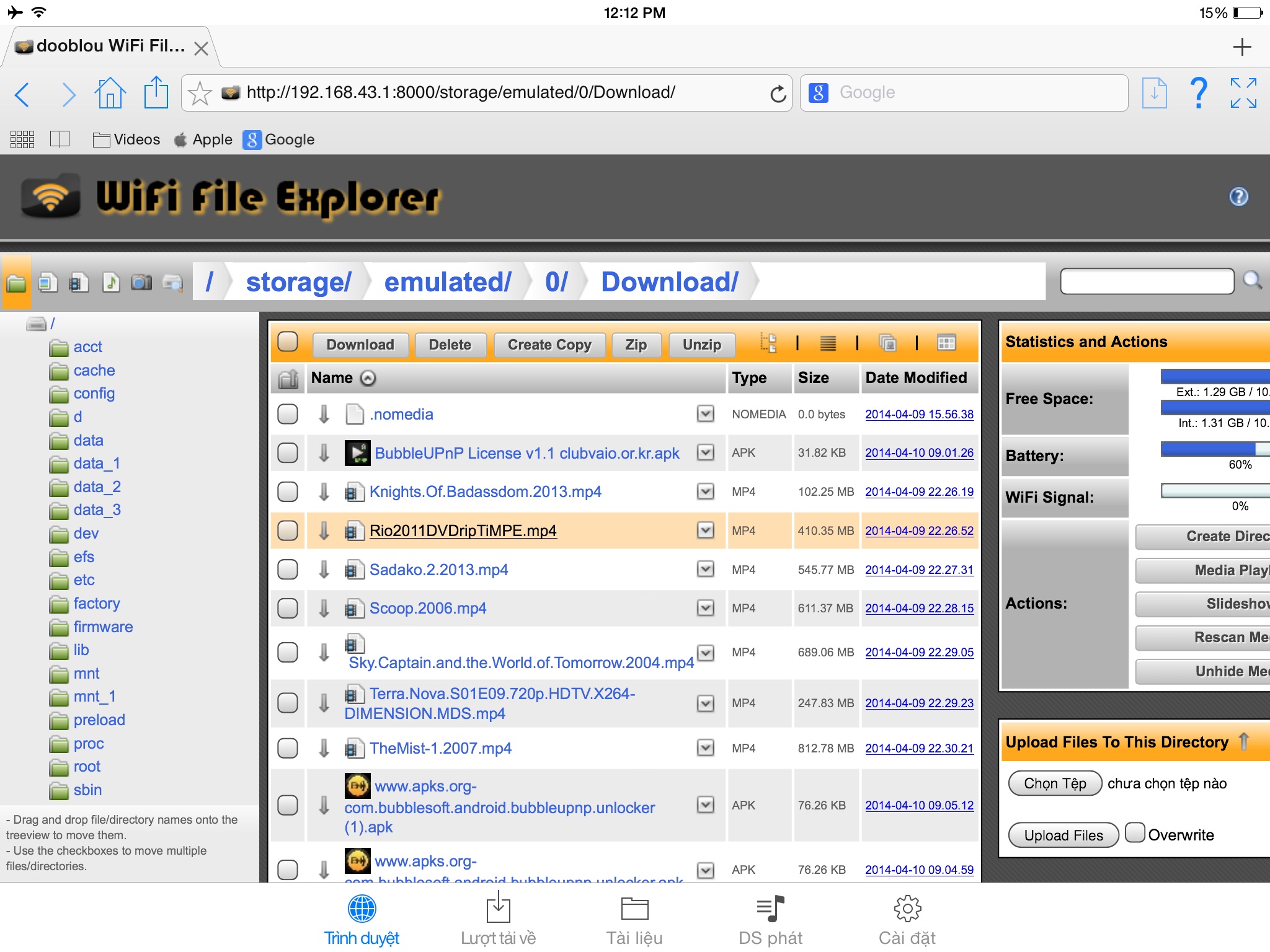
Task: Switch to Lượt tải về tab
Action: pyautogui.click(x=498, y=920)
